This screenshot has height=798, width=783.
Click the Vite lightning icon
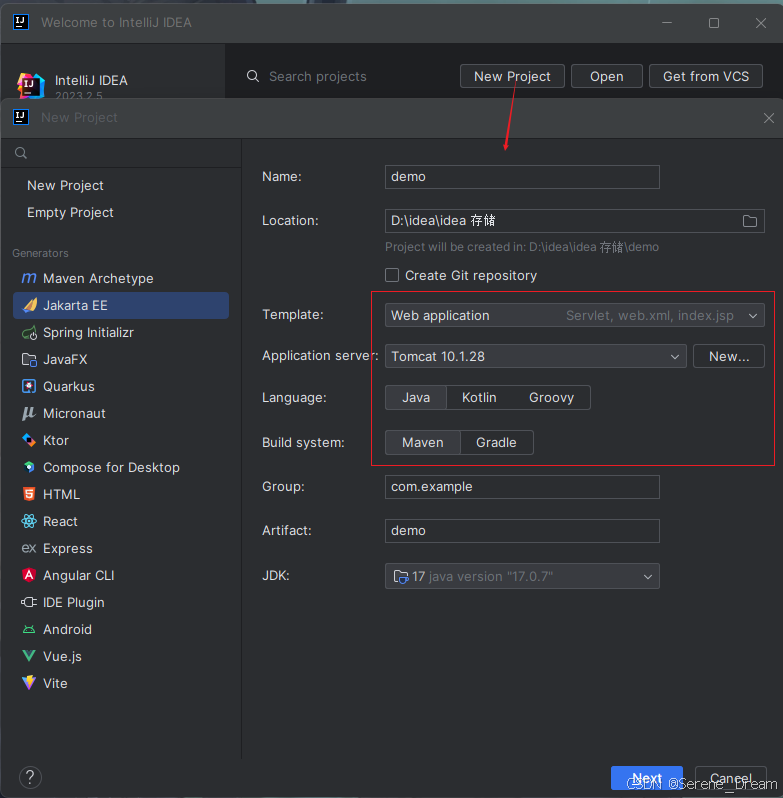tap(29, 683)
